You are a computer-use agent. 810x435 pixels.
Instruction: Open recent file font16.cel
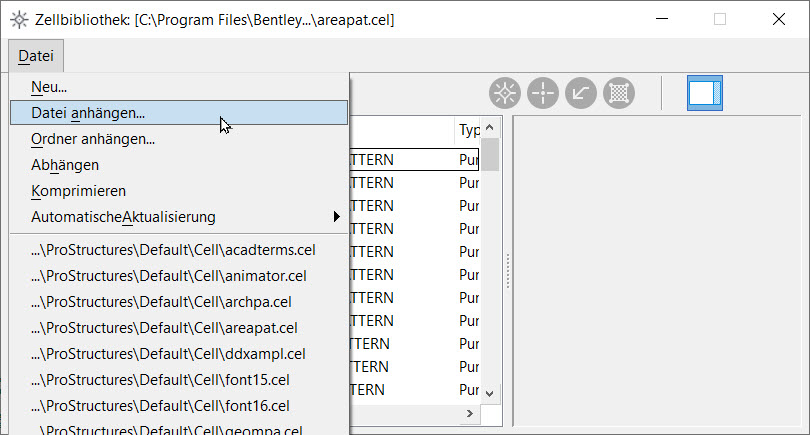tap(160, 405)
